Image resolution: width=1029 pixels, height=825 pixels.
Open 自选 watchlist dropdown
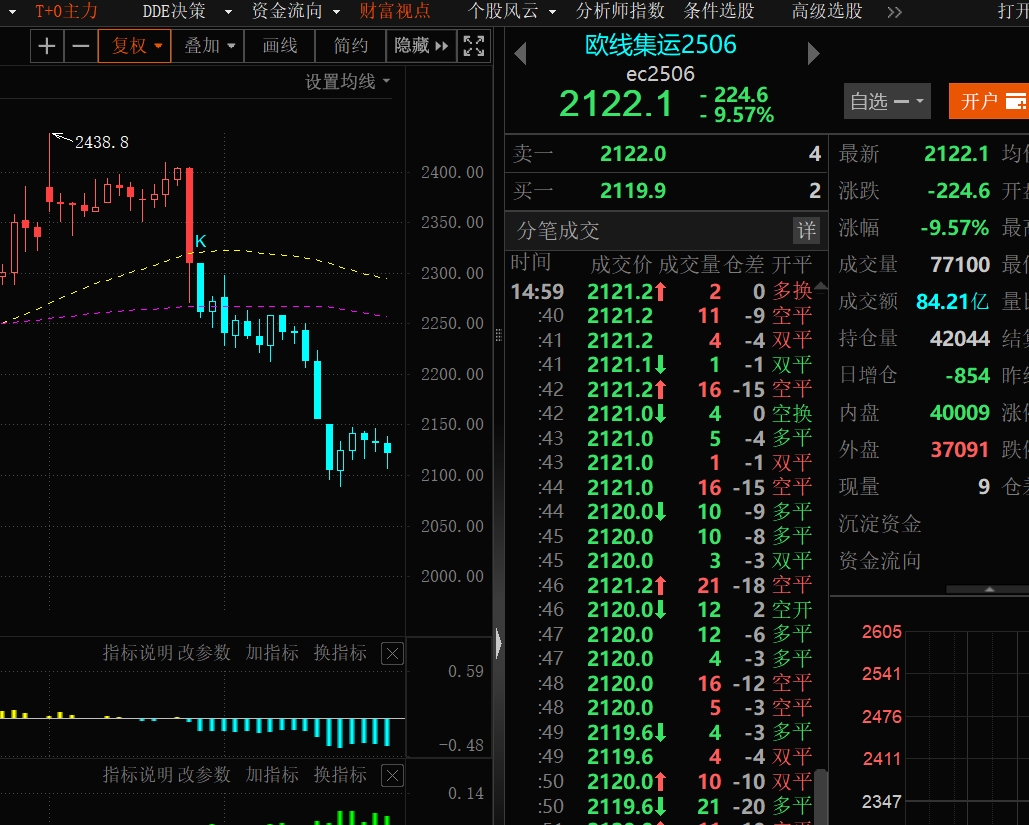pos(887,101)
